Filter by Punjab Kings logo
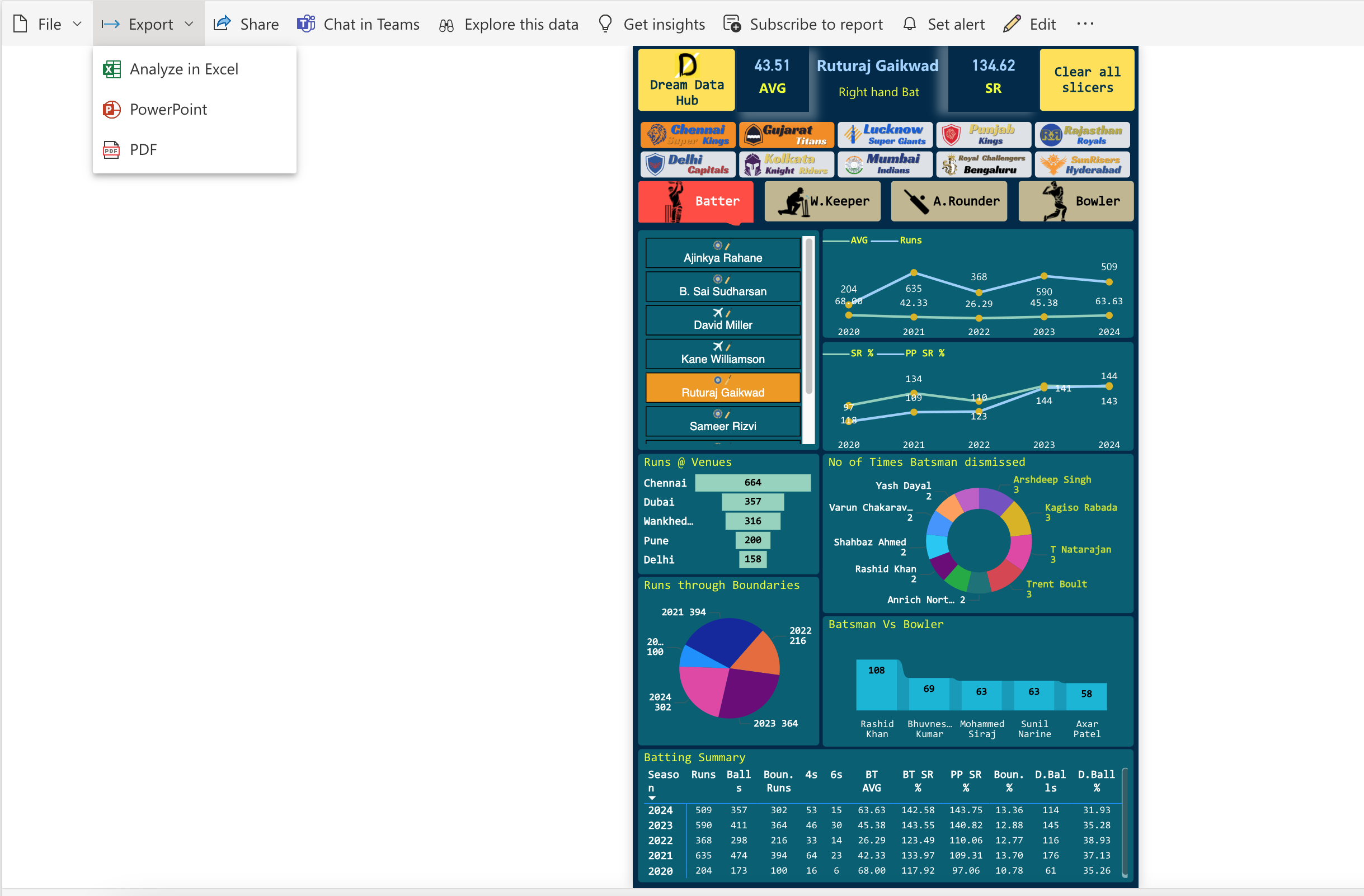This screenshot has width=1364, height=896. [x=984, y=135]
